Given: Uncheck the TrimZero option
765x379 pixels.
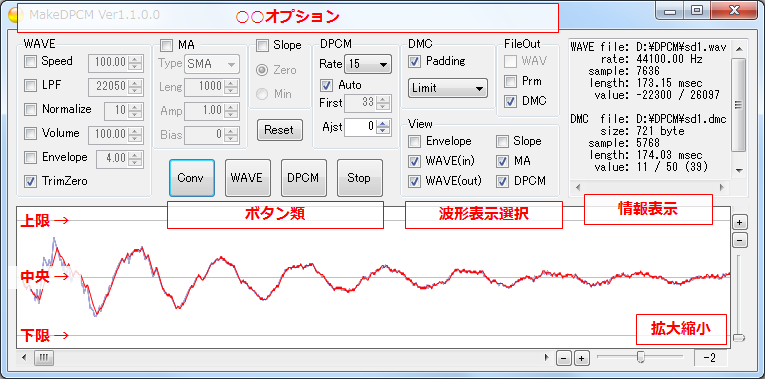Looking at the screenshot, I should click(x=30, y=181).
